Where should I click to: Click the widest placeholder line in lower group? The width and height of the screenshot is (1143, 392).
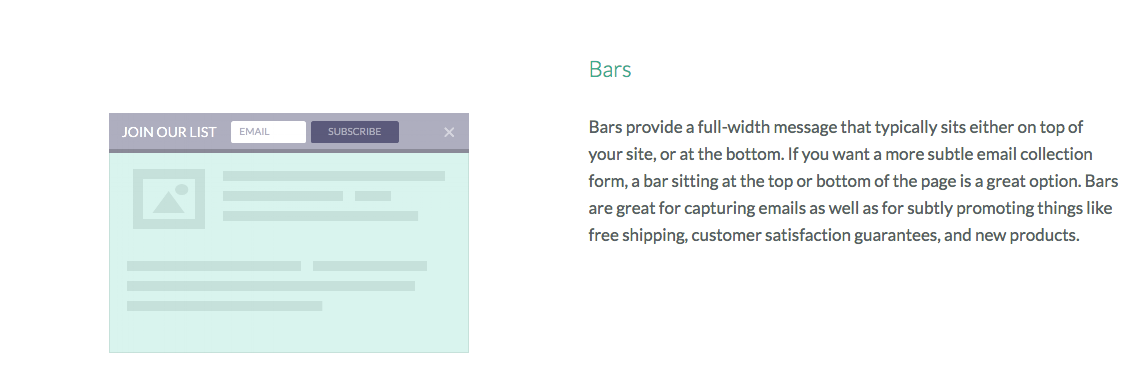point(270,286)
